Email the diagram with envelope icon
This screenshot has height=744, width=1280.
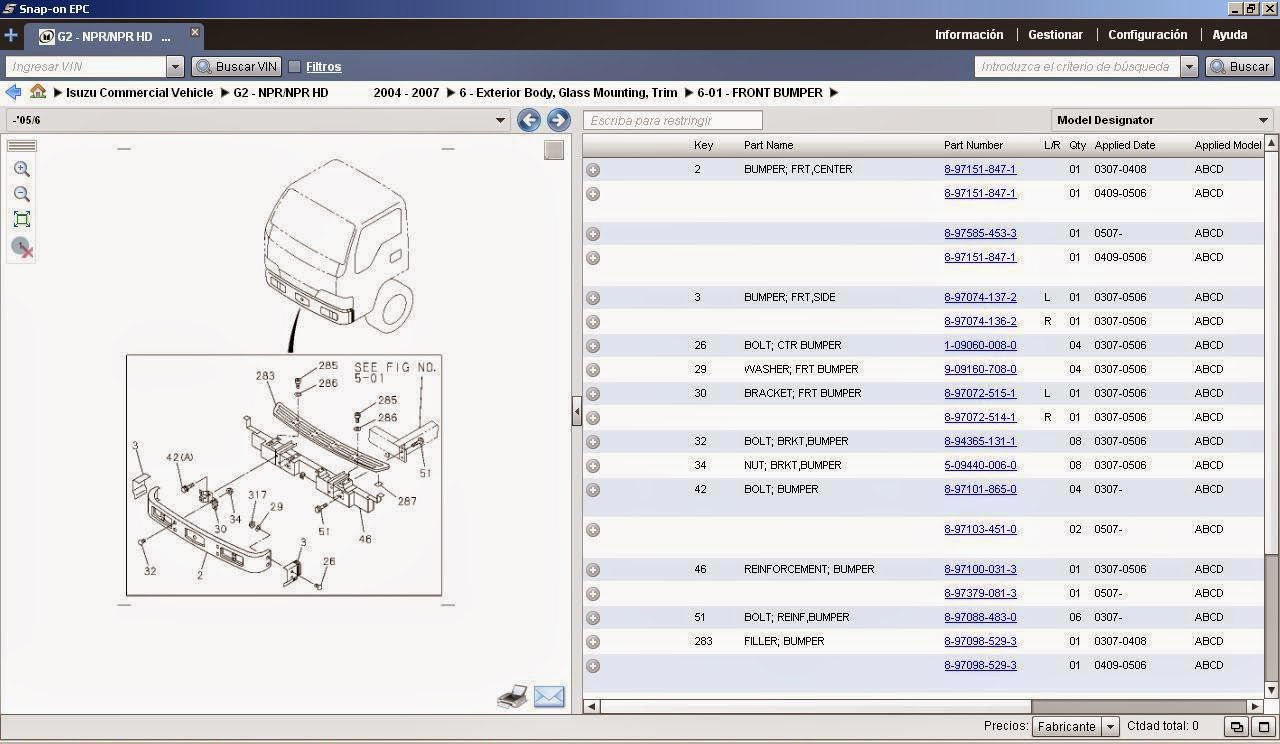(549, 697)
